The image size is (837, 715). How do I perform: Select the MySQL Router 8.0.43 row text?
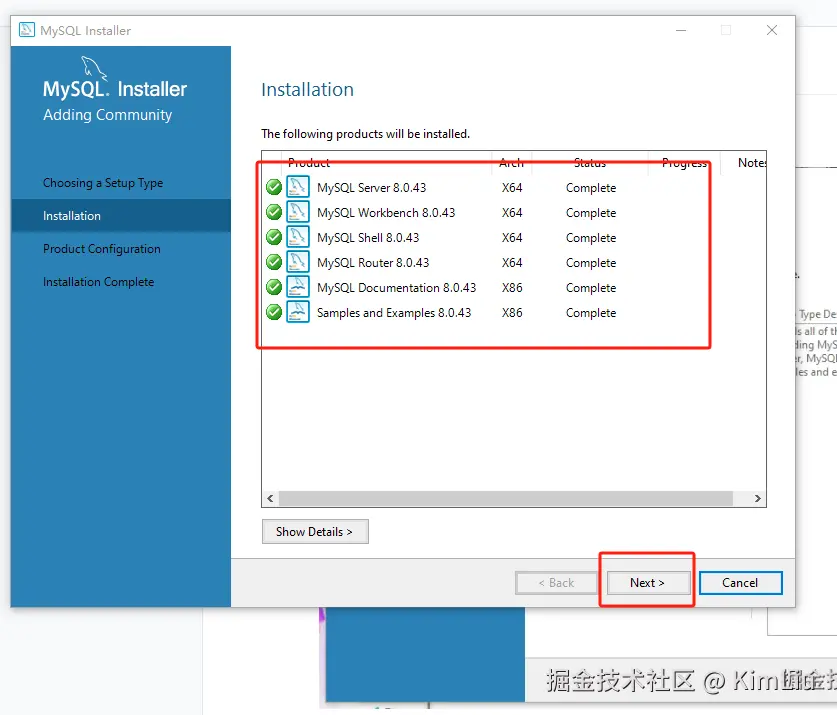click(x=373, y=263)
